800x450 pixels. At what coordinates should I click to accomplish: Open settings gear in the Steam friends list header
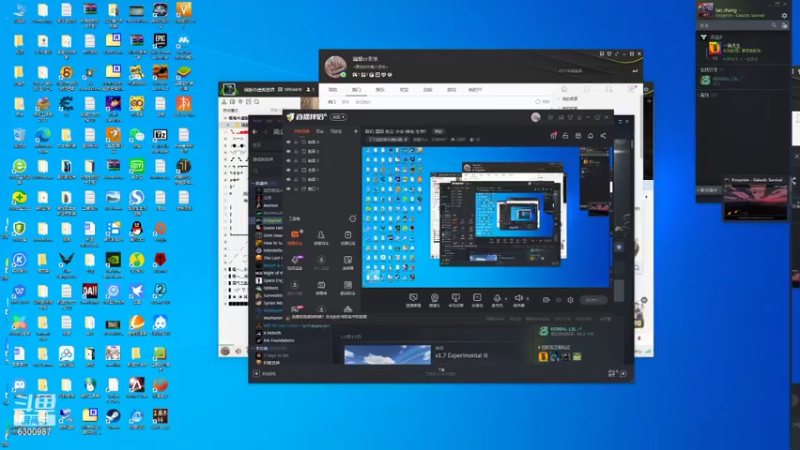[x=784, y=16]
